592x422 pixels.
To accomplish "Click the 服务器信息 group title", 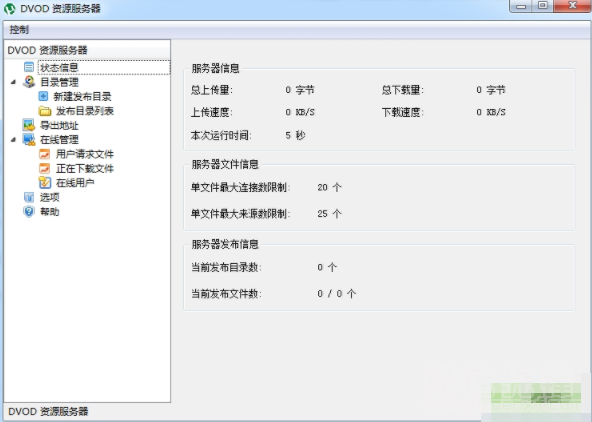I will coord(215,68).
